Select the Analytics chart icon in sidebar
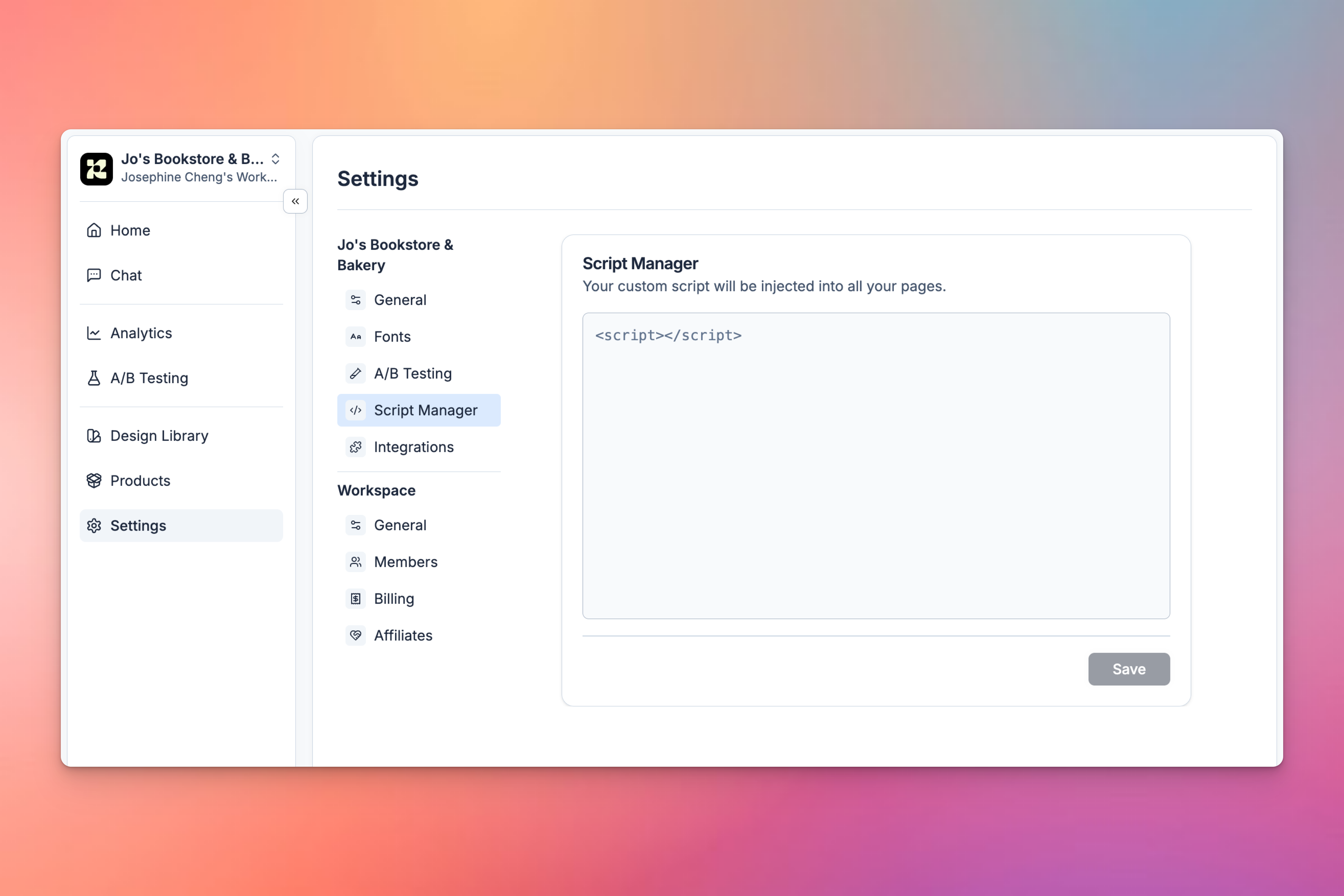Viewport: 1344px width, 896px height. [x=94, y=332]
